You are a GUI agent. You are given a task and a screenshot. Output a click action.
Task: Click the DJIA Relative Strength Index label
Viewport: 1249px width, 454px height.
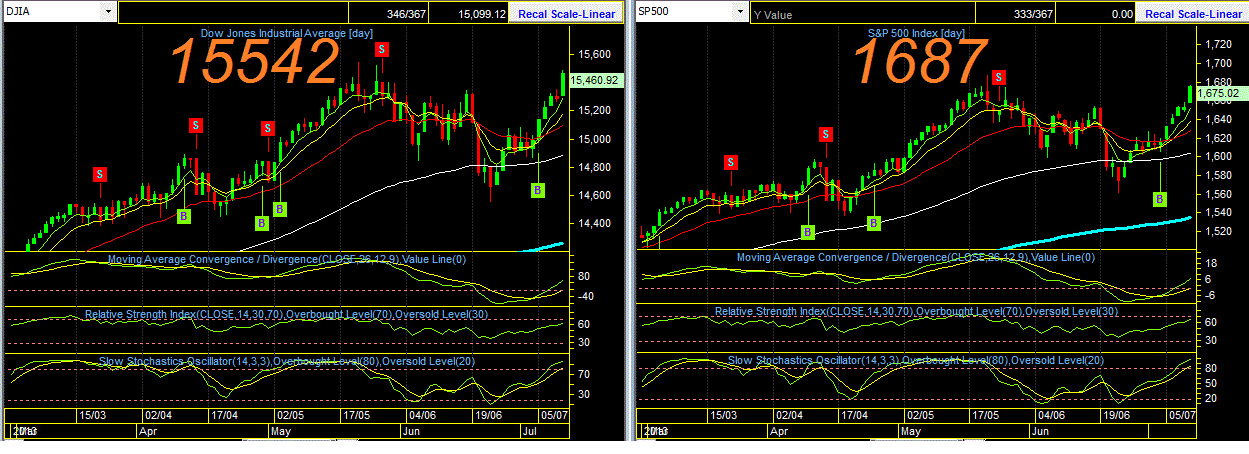point(288,313)
